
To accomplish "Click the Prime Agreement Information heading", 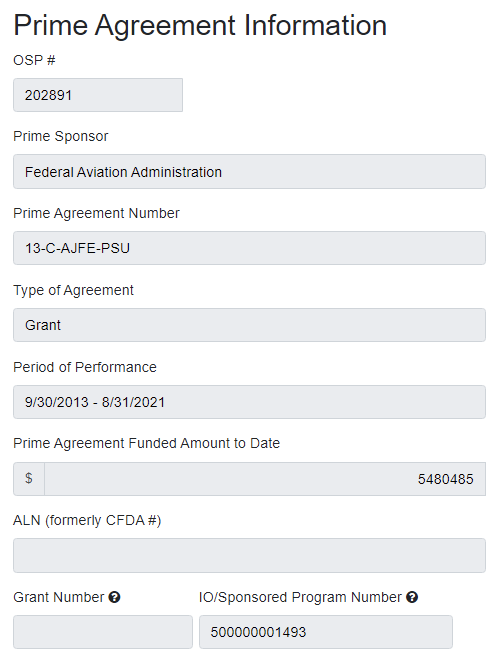I will coord(200,25).
